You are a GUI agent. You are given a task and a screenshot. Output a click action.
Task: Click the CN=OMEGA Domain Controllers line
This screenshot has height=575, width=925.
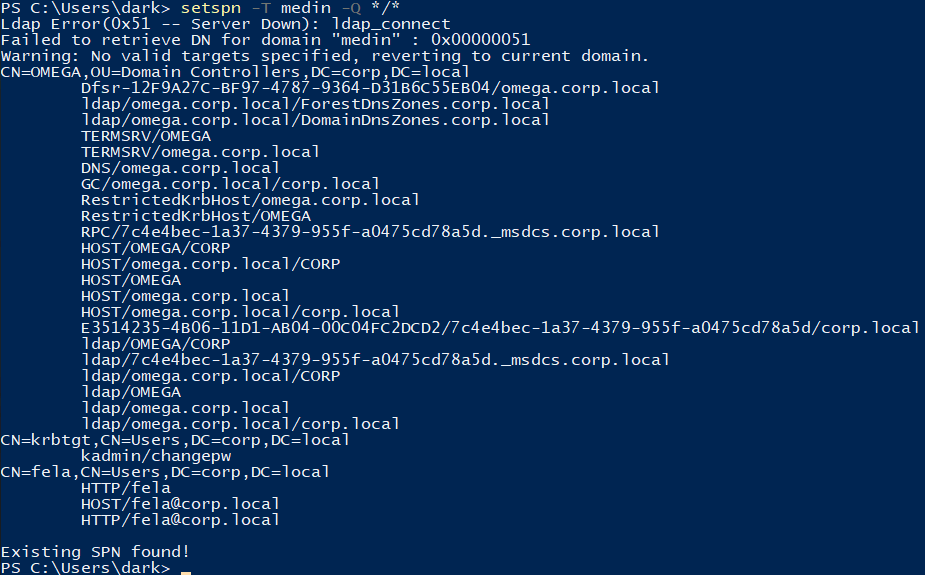[x=235, y=72]
